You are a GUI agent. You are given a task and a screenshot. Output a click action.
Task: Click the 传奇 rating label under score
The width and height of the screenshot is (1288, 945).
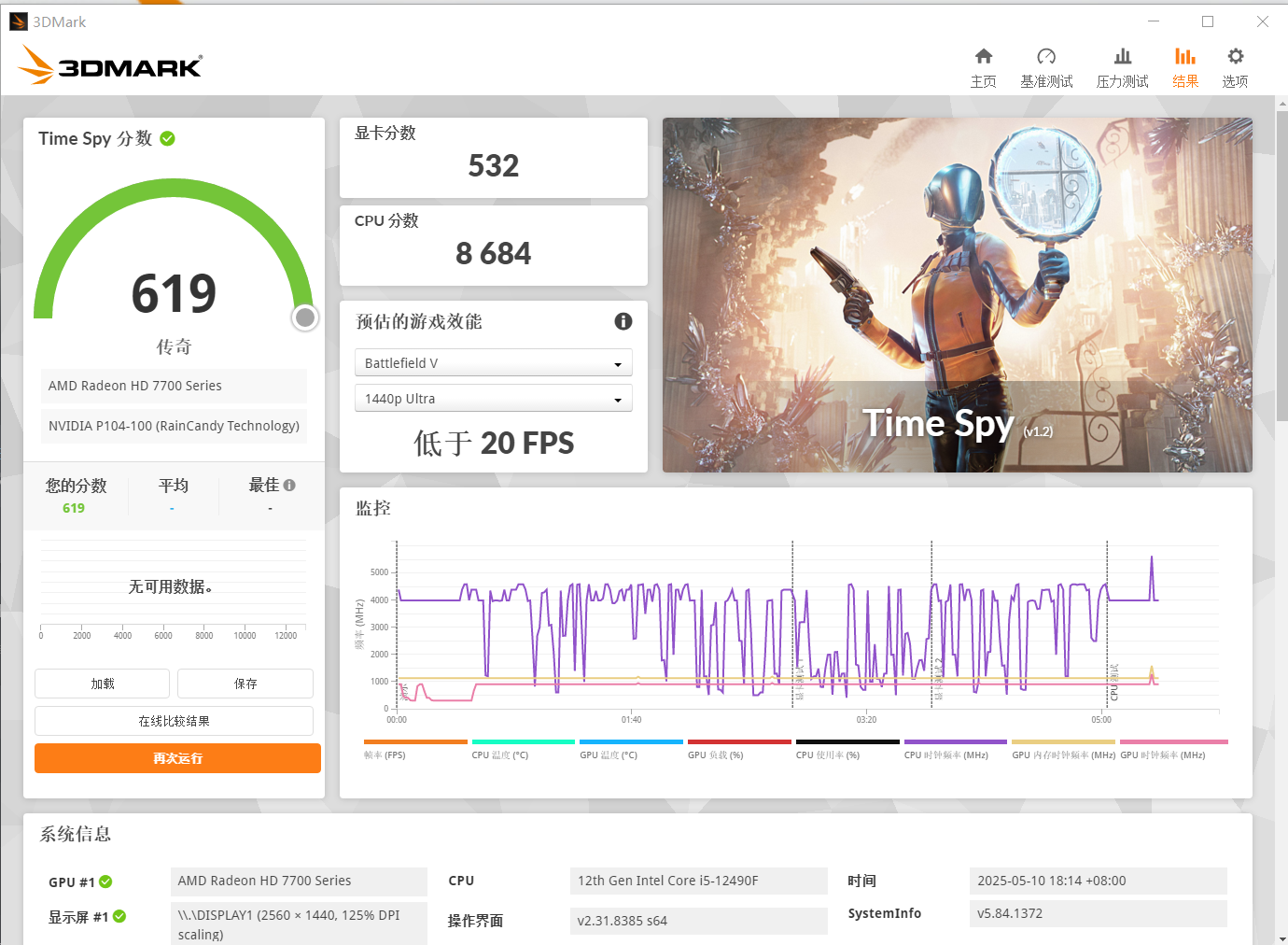point(174,346)
